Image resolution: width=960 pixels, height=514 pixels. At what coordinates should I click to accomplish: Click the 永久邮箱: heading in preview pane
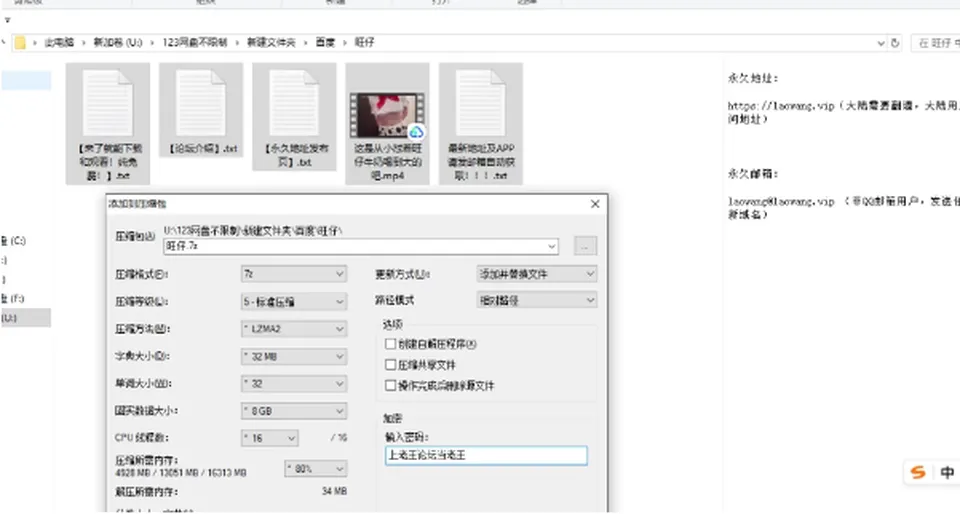coord(752,174)
